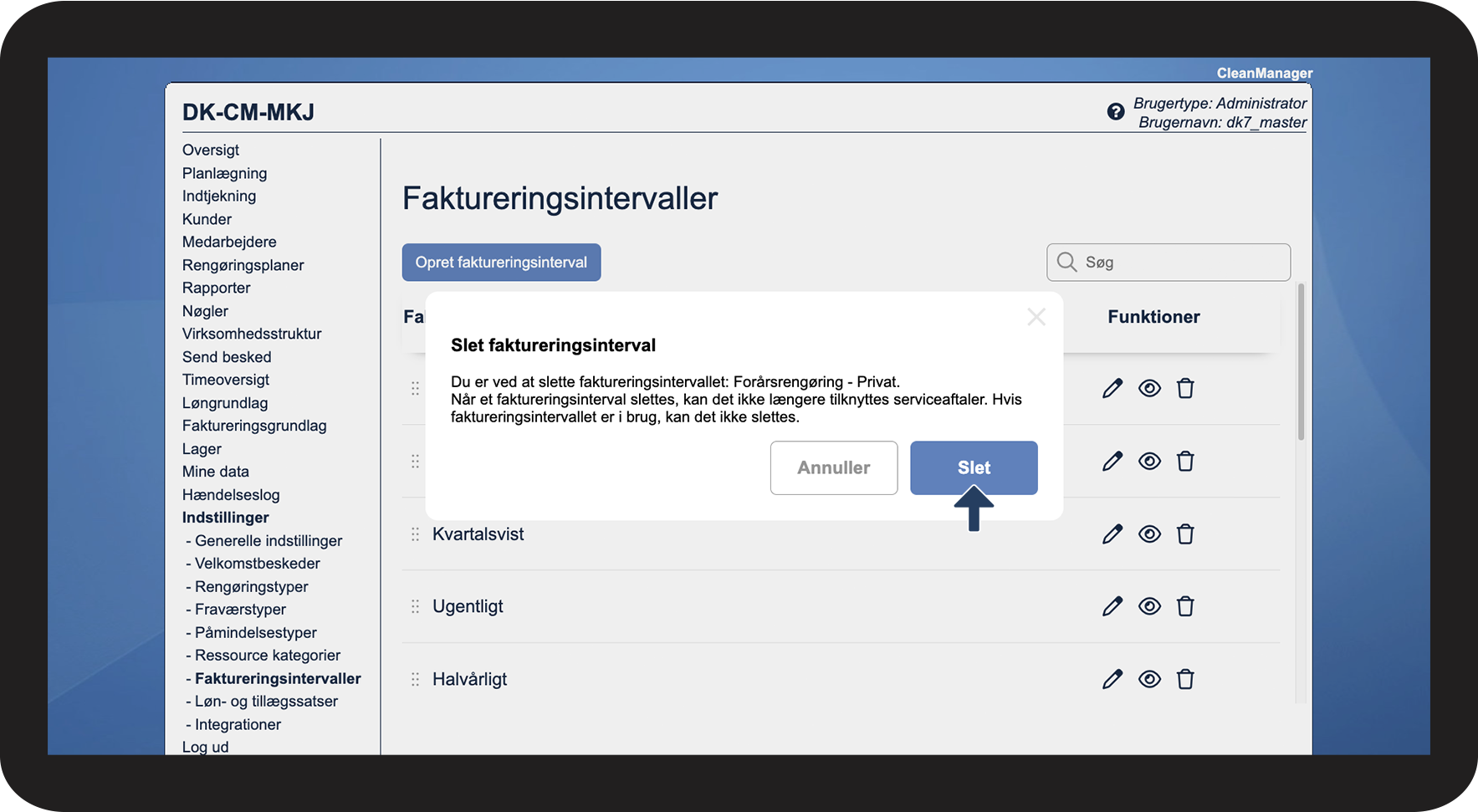The image size is (1478, 812).
Task: Open Send besked
Action: click(x=227, y=357)
